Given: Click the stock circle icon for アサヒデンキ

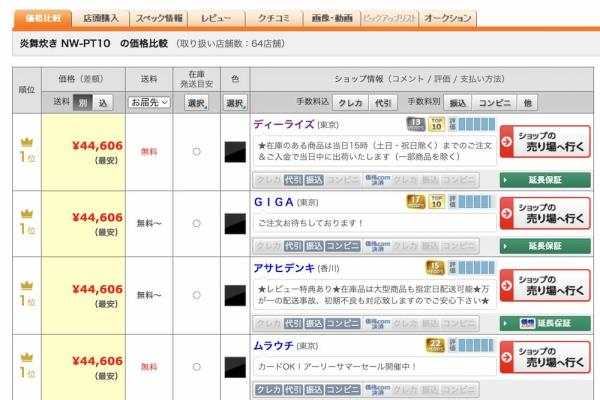Looking at the screenshot, I should [x=197, y=295].
